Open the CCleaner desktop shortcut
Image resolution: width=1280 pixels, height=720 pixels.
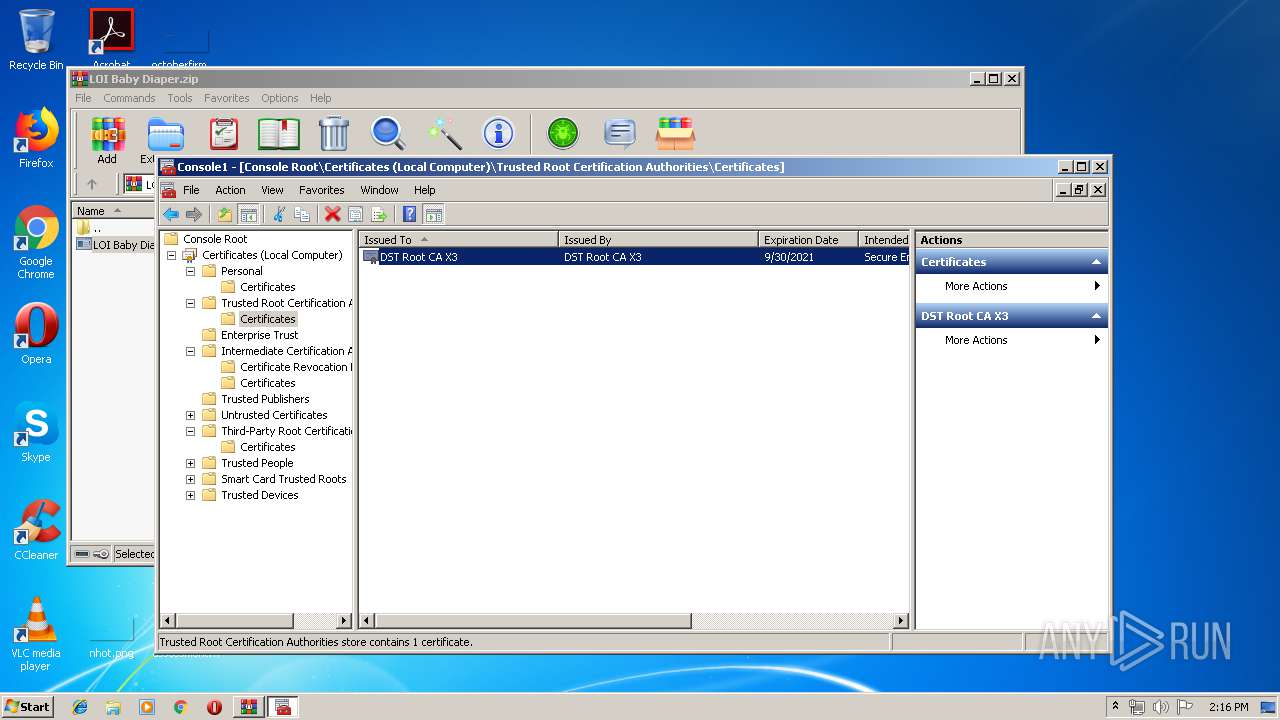pyautogui.click(x=36, y=530)
